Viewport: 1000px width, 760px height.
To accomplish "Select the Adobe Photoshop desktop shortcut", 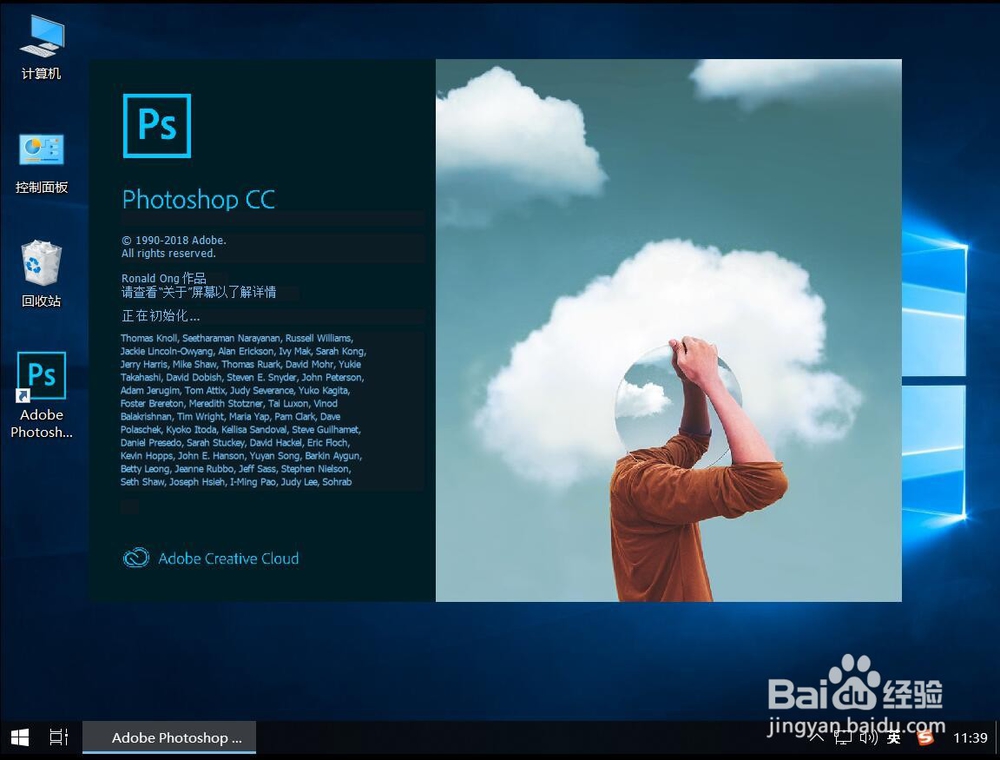I will point(41,395).
